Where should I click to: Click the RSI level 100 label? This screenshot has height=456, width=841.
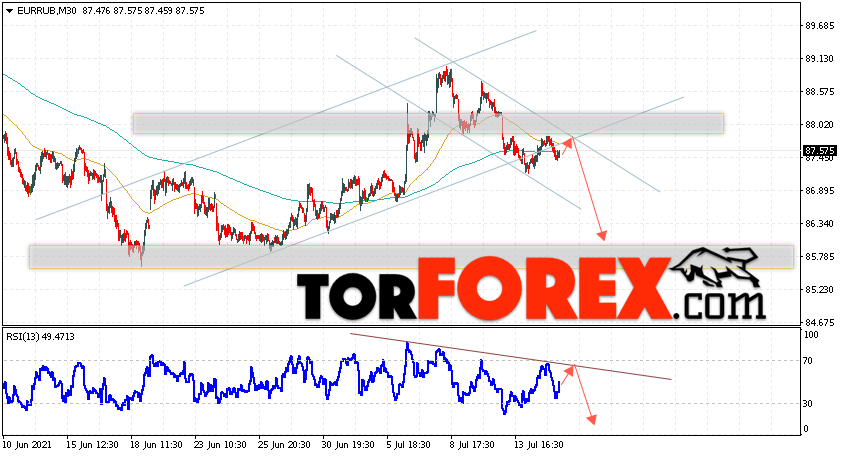pyautogui.click(x=811, y=335)
